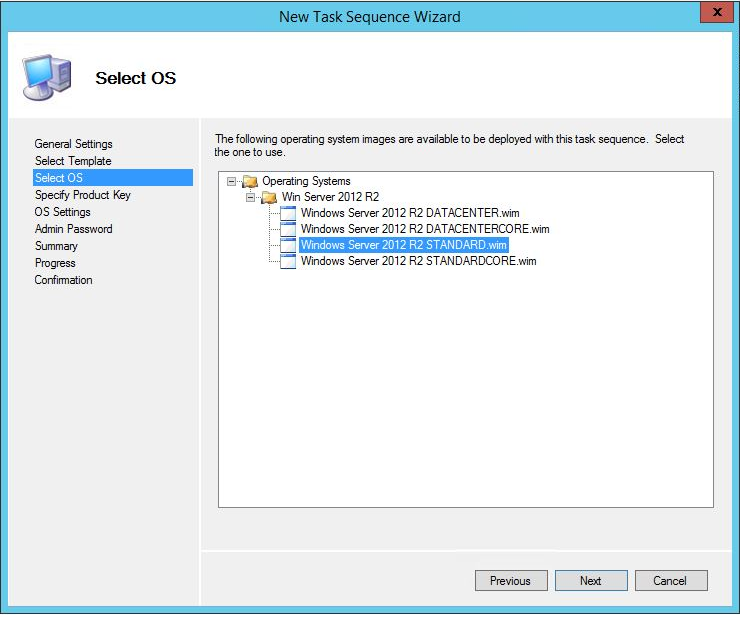This screenshot has width=744, height=619.
Task: Open the Select Template step
Action: point(73,161)
